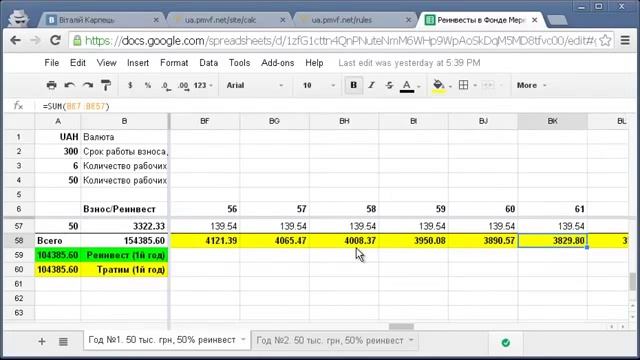Open the Edit menu
This screenshot has width=640, height=360.
[78, 63]
